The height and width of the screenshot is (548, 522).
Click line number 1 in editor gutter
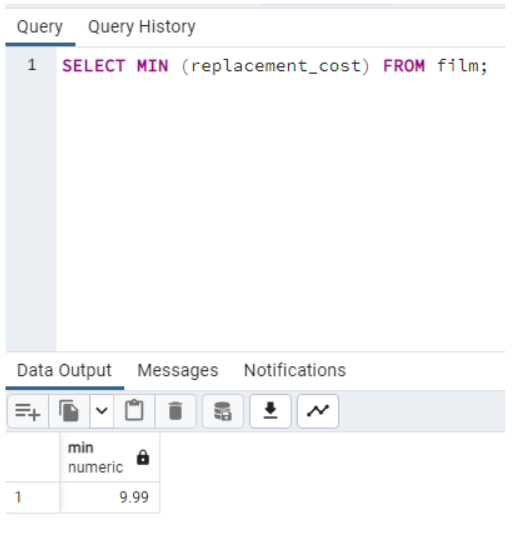32,65
